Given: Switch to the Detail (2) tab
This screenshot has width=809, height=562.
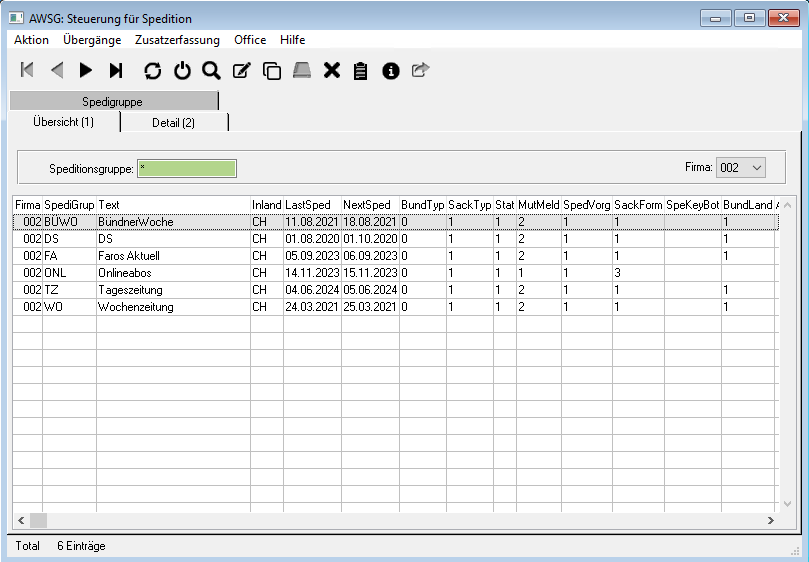Looking at the screenshot, I should click(x=173, y=122).
